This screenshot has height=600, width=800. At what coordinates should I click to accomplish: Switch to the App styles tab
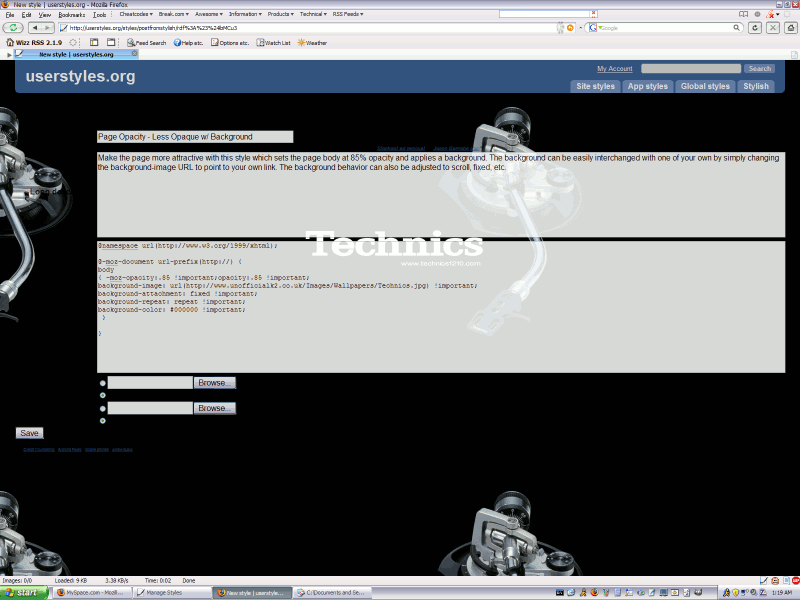pyautogui.click(x=647, y=86)
